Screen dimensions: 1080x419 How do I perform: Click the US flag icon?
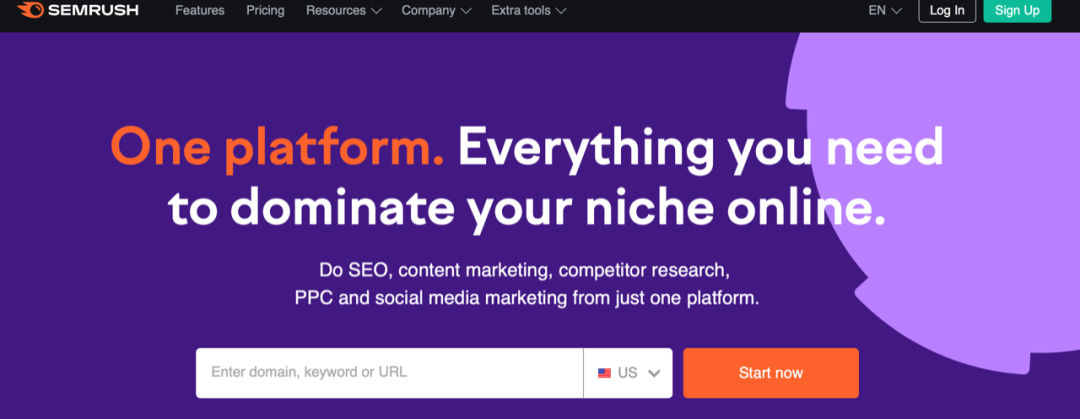coord(604,373)
